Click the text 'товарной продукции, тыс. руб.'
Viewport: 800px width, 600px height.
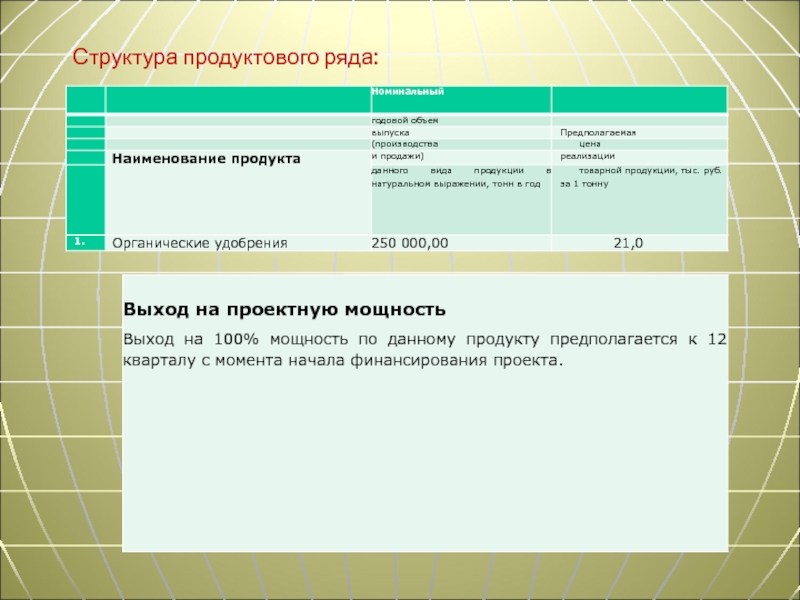pyautogui.click(x=650, y=171)
